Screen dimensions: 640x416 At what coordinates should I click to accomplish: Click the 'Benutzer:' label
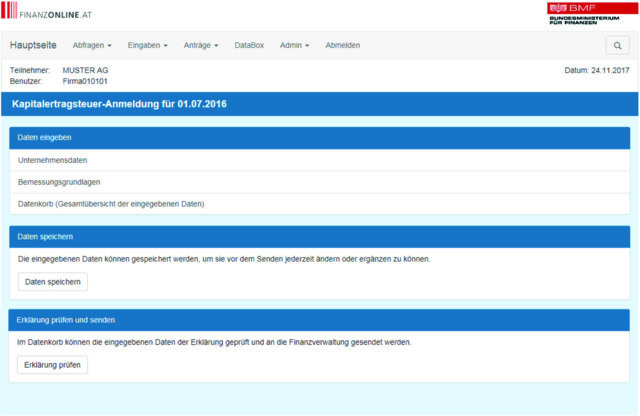[26, 81]
